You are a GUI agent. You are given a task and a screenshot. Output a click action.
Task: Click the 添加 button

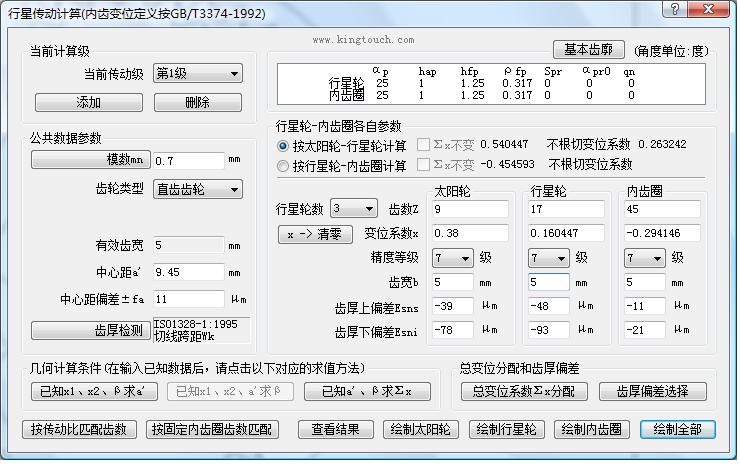(89, 102)
